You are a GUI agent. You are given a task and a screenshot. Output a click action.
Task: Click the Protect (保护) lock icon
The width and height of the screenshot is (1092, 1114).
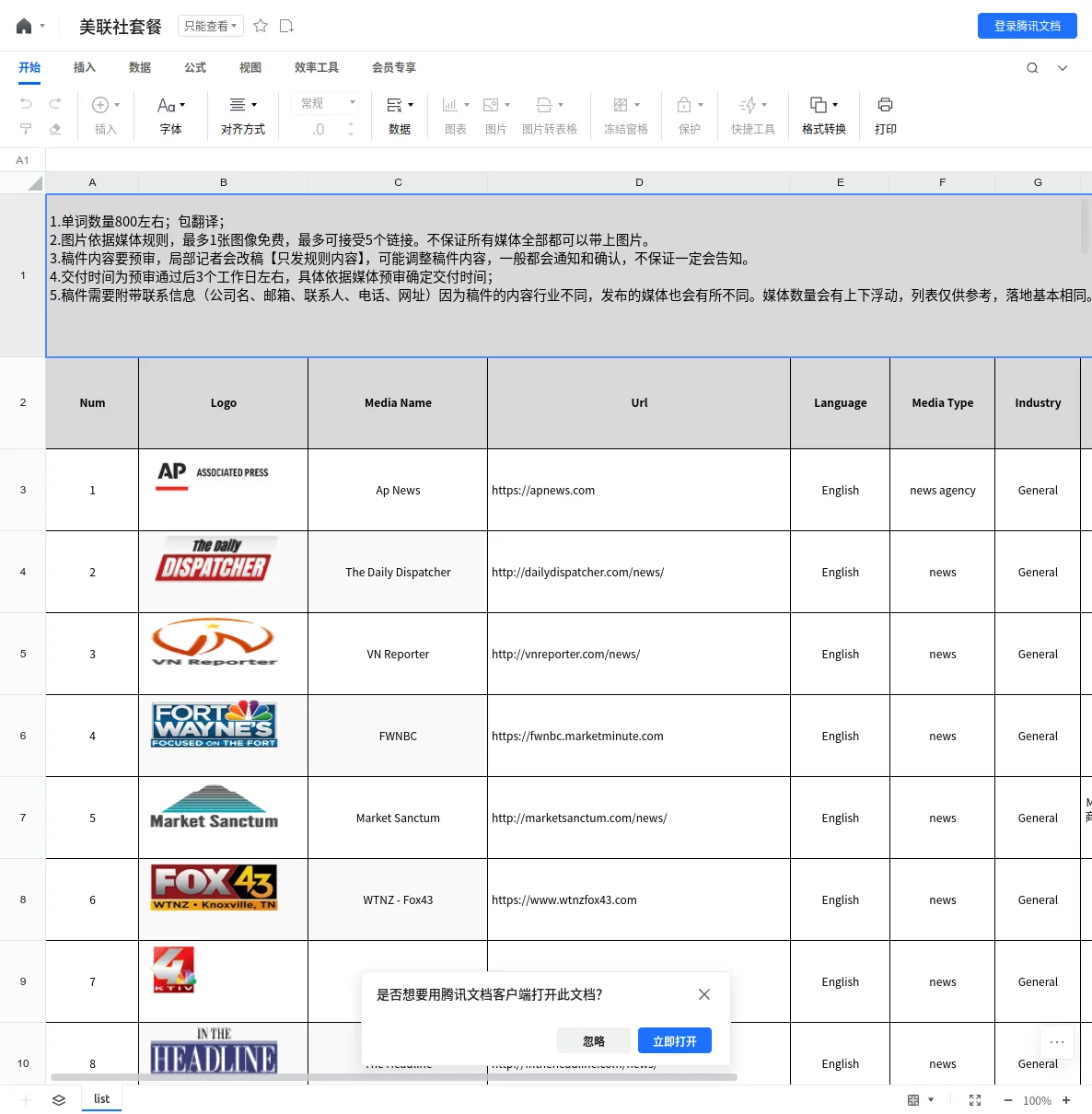tap(684, 105)
